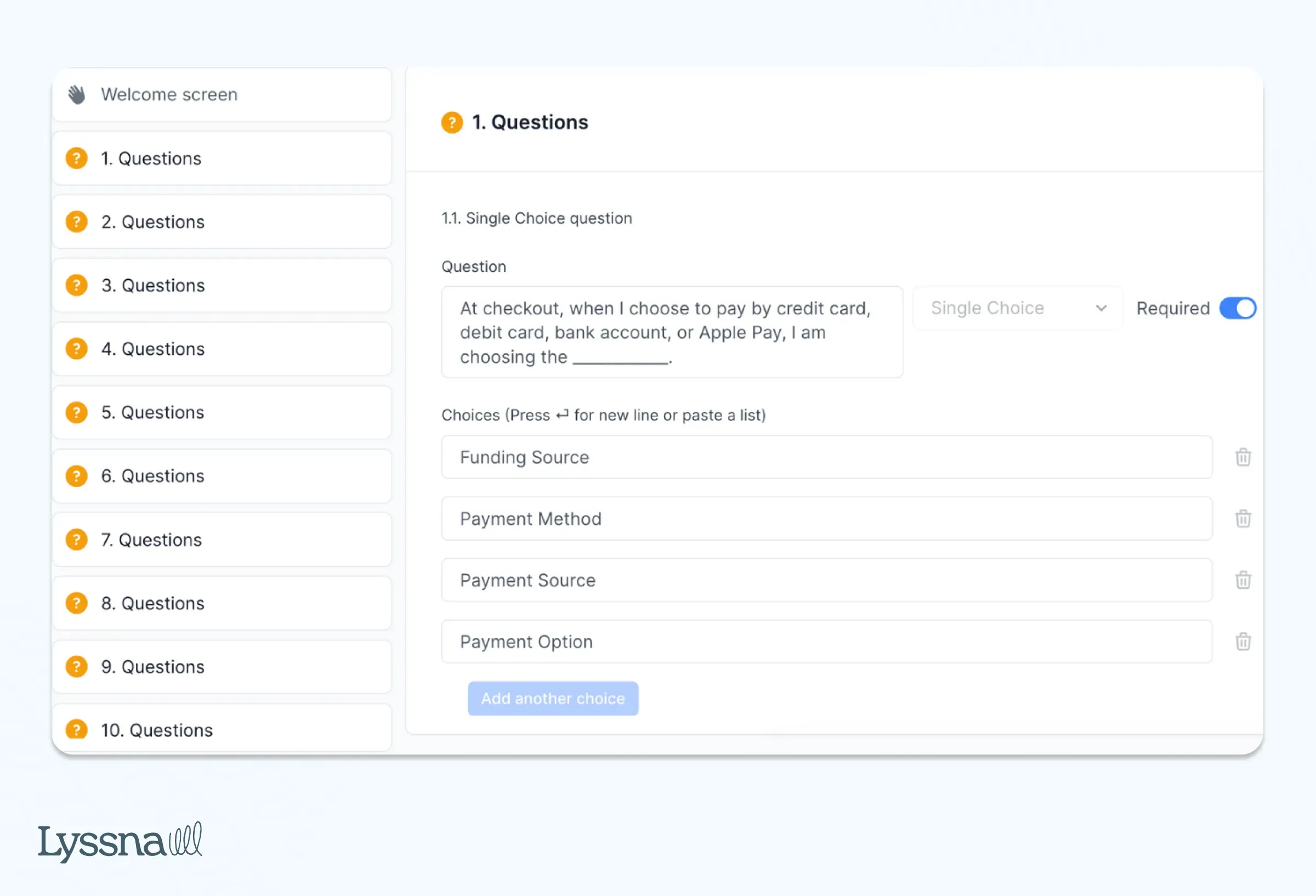Image resolution: width=1316 pixels, height=896 pixels.
Task: Click the chevron on the question type selector
Action: 1101,308
